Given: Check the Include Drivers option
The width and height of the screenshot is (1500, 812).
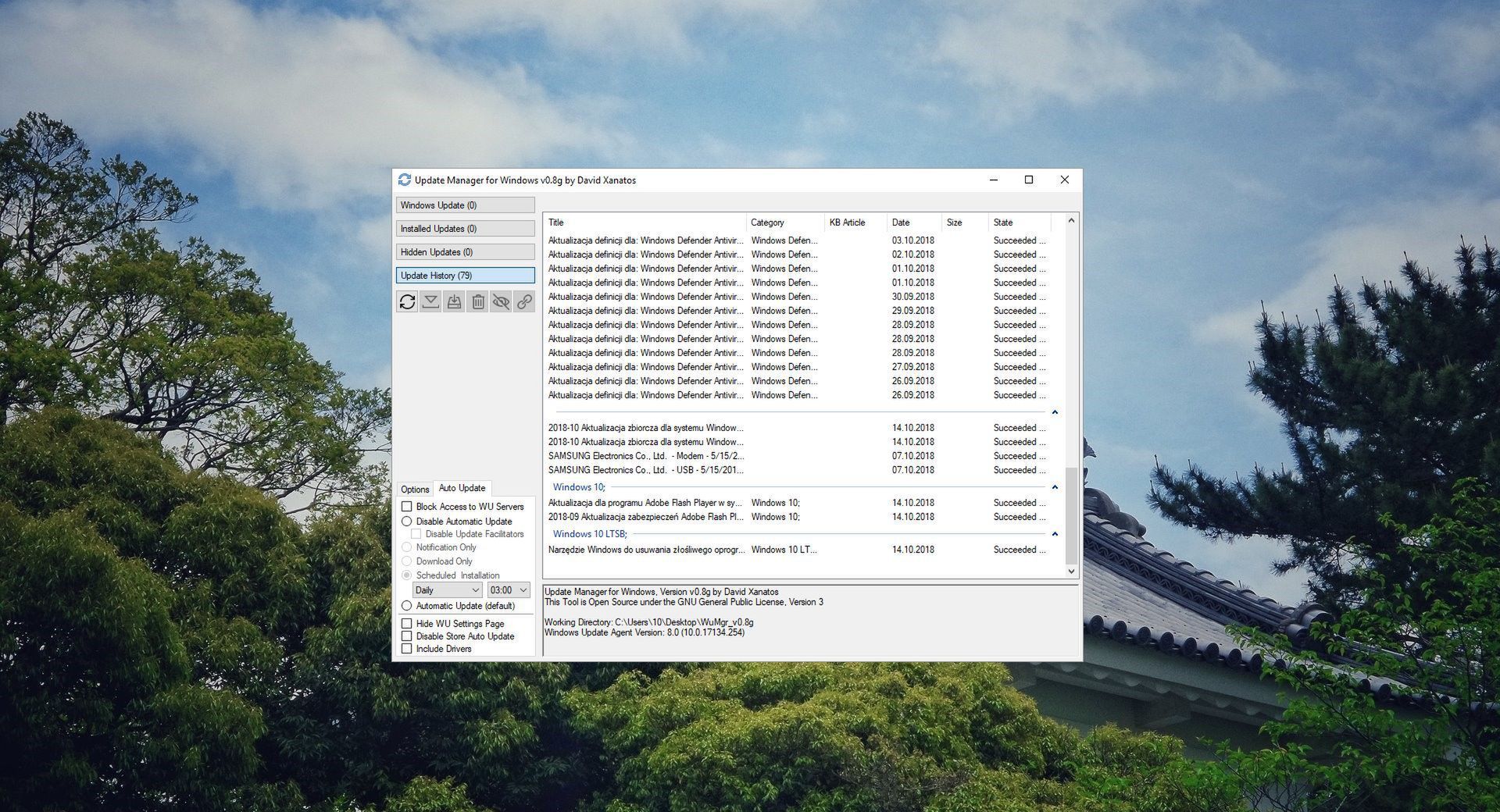Looking at the screenshot, I should pos(407,648).
